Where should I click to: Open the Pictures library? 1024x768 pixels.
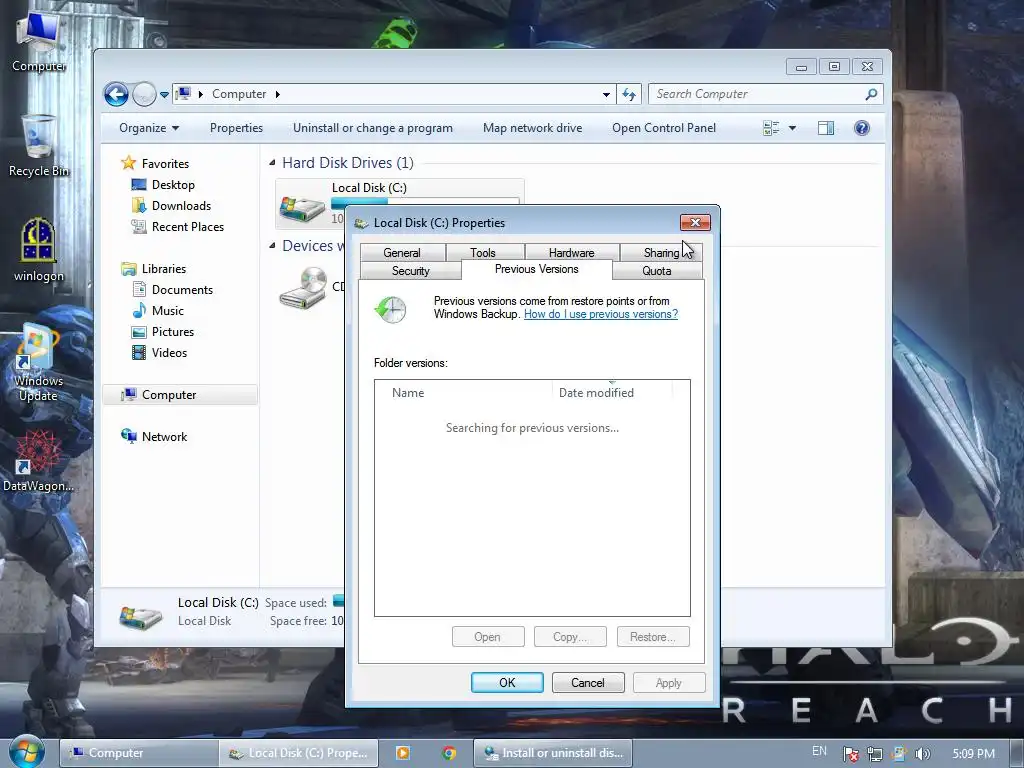[163, 332]
